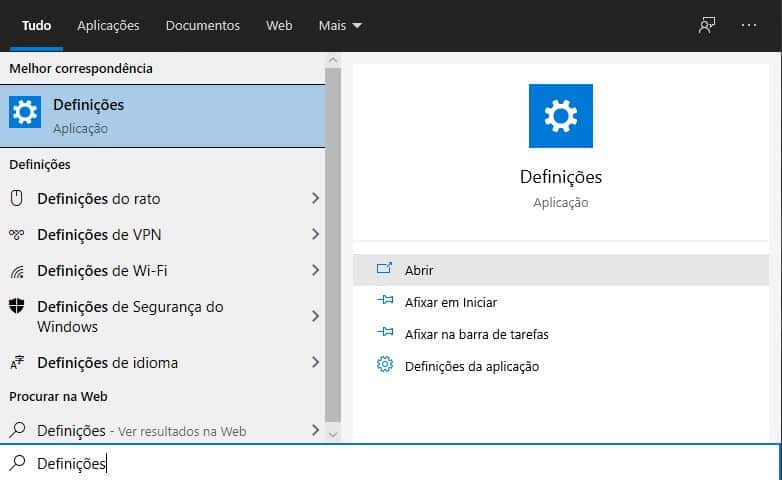Expand Definições de Segurança do Windows chevron
The width and height of the screenshot is (782, 480).
[x=315, y=316]
